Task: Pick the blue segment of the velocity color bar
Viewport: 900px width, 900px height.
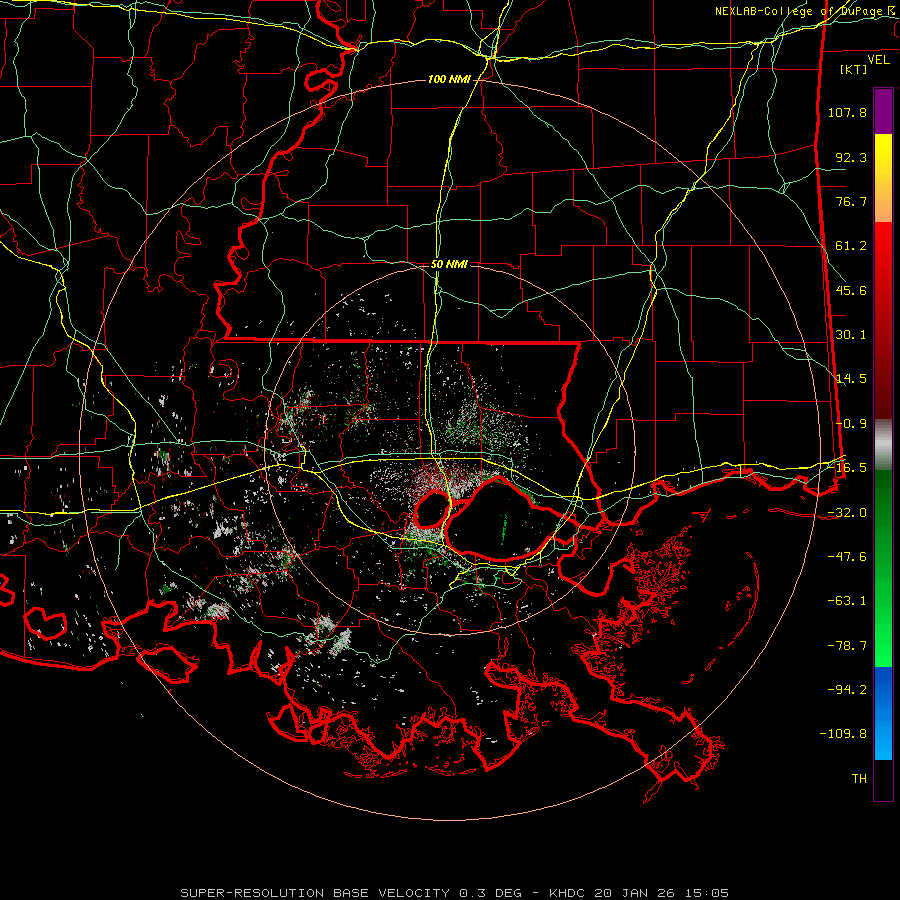Action: (883, 713)
